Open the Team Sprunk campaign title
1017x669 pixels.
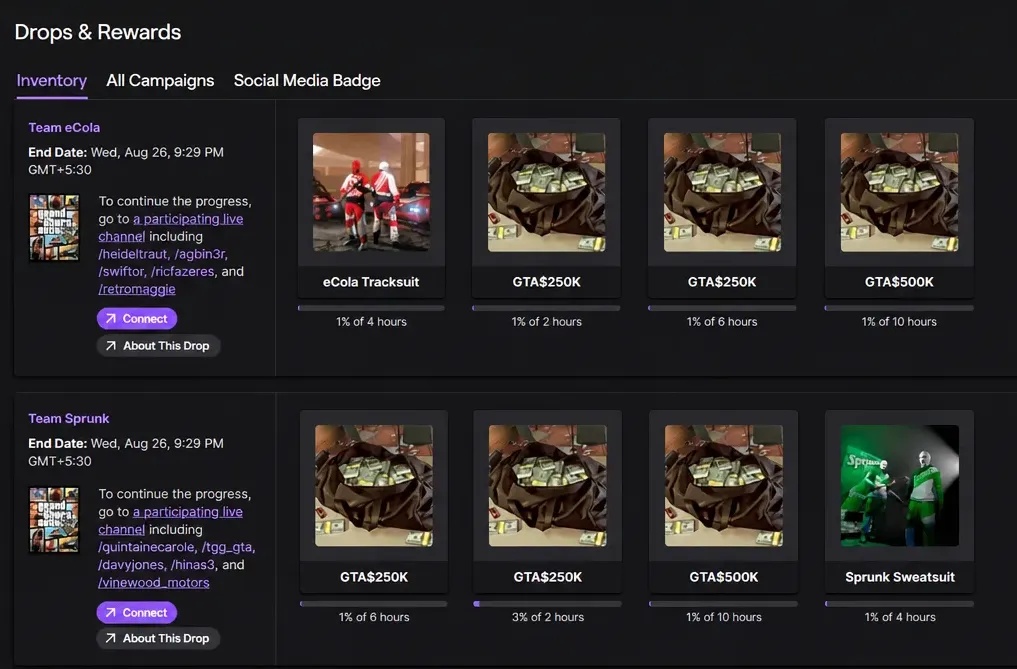tap(69, 419)
